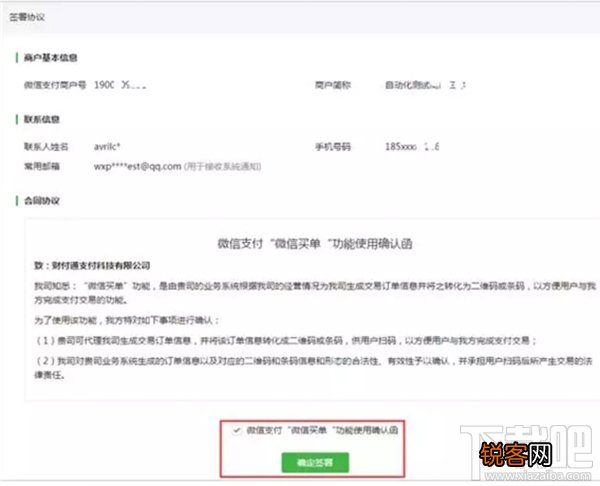This screenshot has height=486, width=600.
Task: Select the 商户简称 label
Action: coord(333,85)
